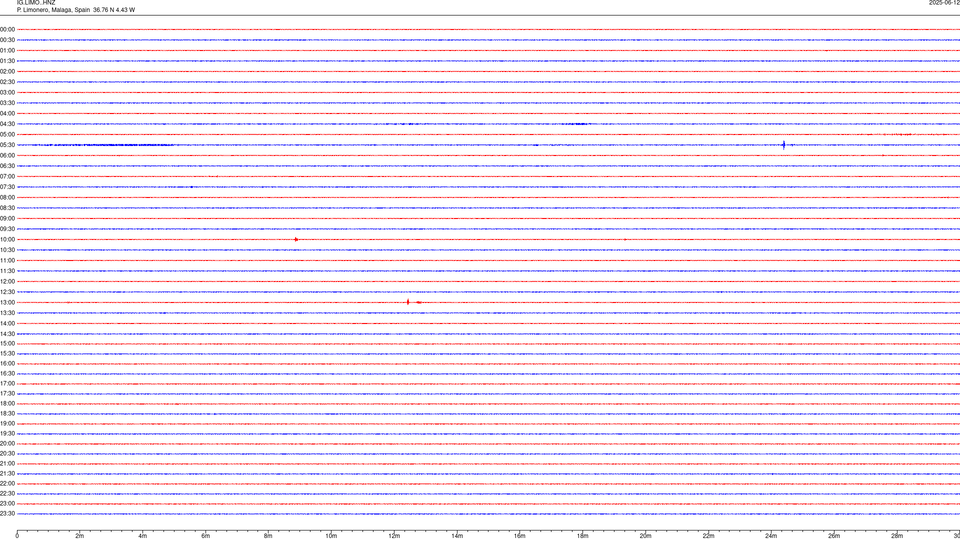Select the '00:30' row time label

(x=7, y=40)
